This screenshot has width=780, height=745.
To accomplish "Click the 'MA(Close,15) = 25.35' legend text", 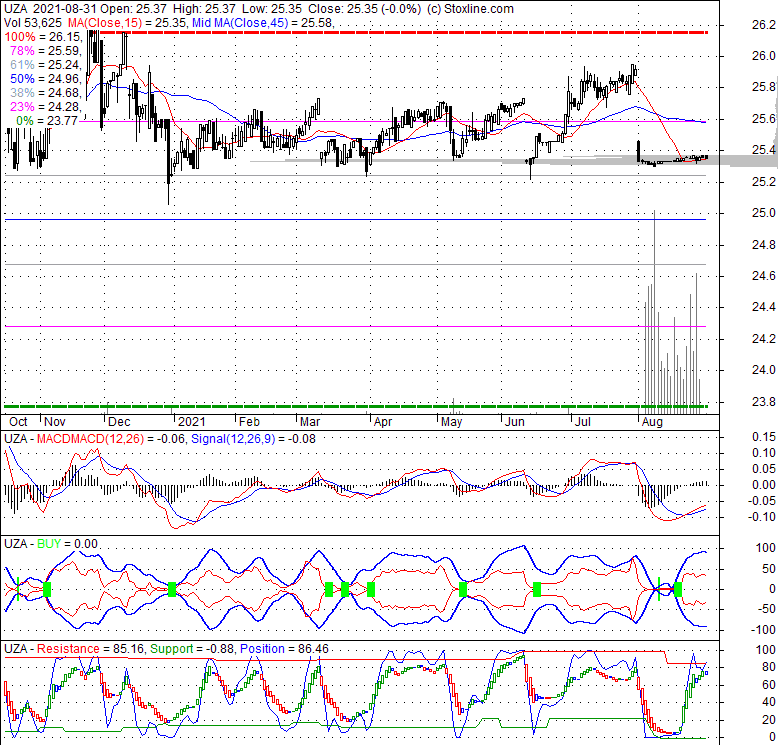I will coord(126,23).
